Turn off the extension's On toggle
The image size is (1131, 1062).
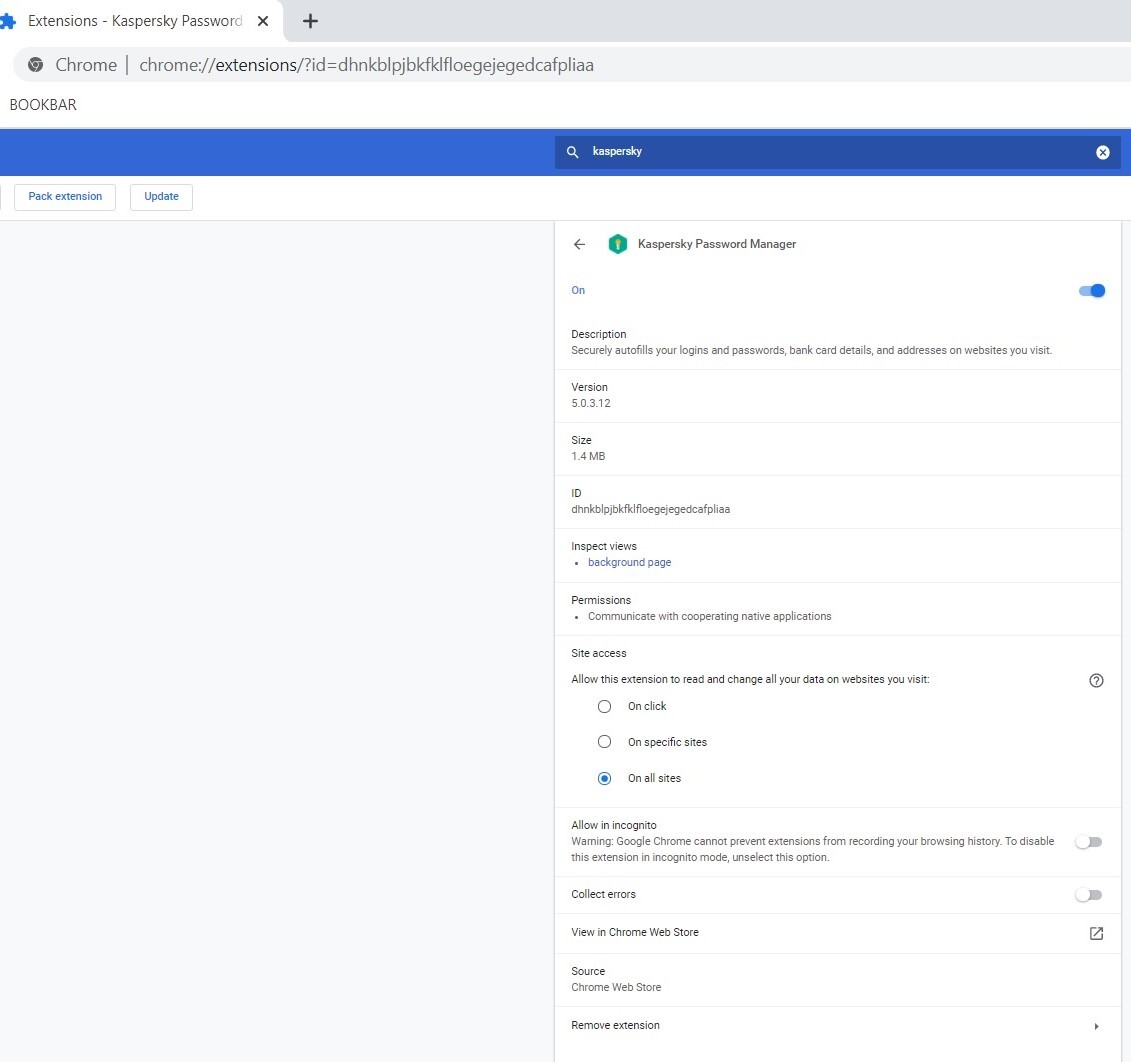pyautogui.click(x=1091, y=291)
